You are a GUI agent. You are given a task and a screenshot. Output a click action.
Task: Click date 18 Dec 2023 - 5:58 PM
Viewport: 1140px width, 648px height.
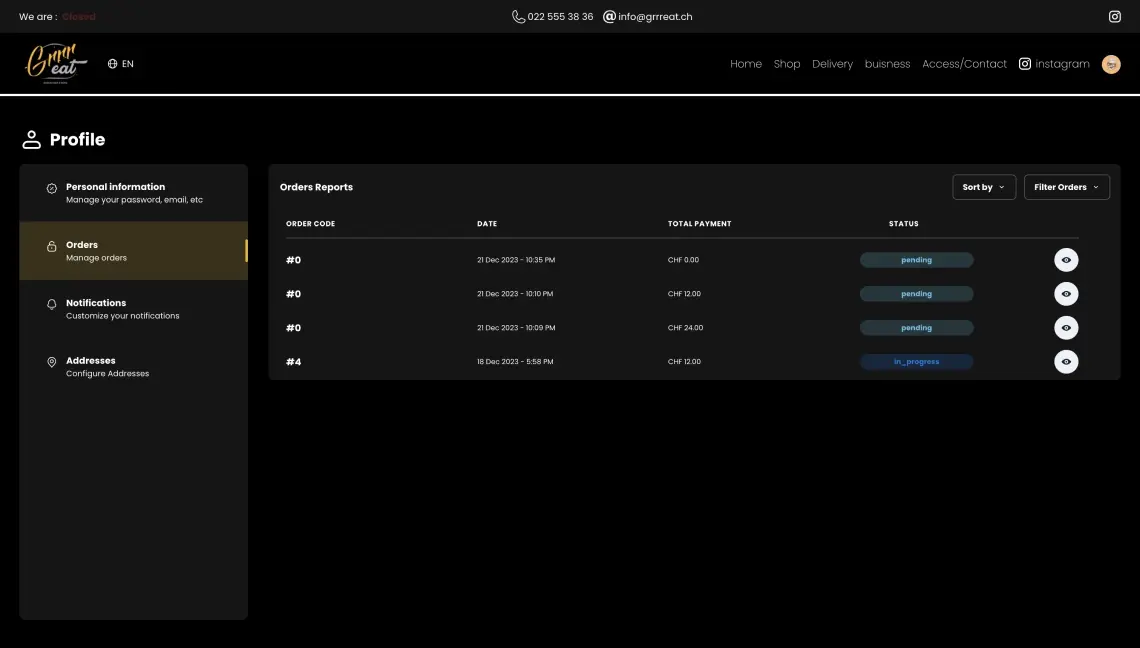click(x=515, y=361)
